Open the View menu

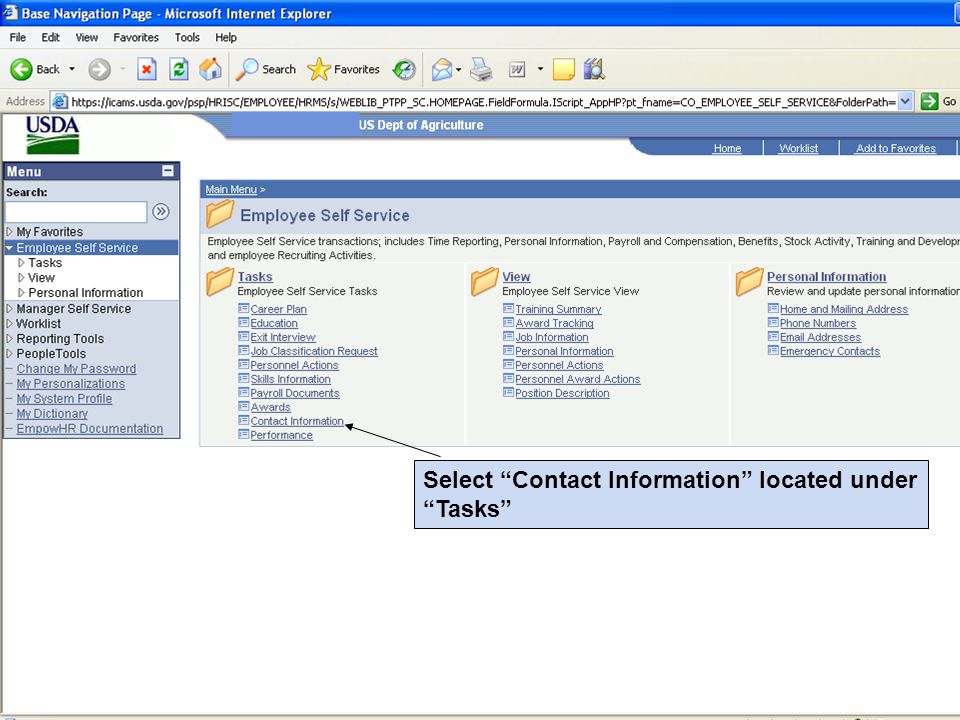pyautogui.click(x=87, y=37)
